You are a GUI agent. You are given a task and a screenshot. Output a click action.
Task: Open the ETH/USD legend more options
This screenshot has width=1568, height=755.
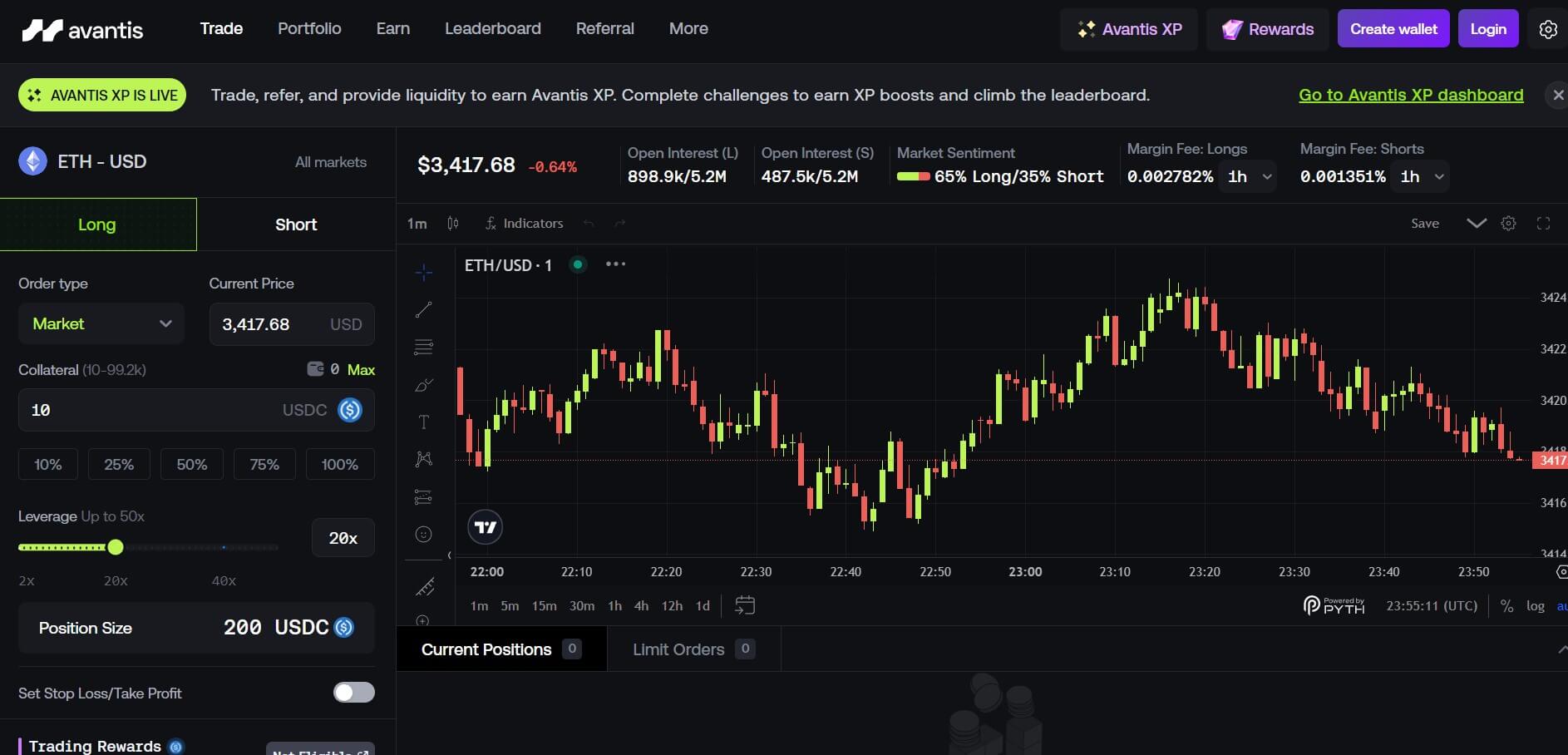click(x=615, y=264)
